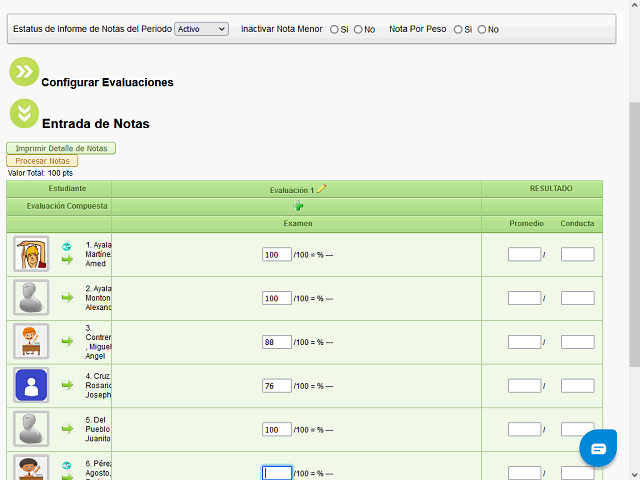Click Valor Total: 100 pts text
The image size is (640, 480).
(x=40, y=173)
